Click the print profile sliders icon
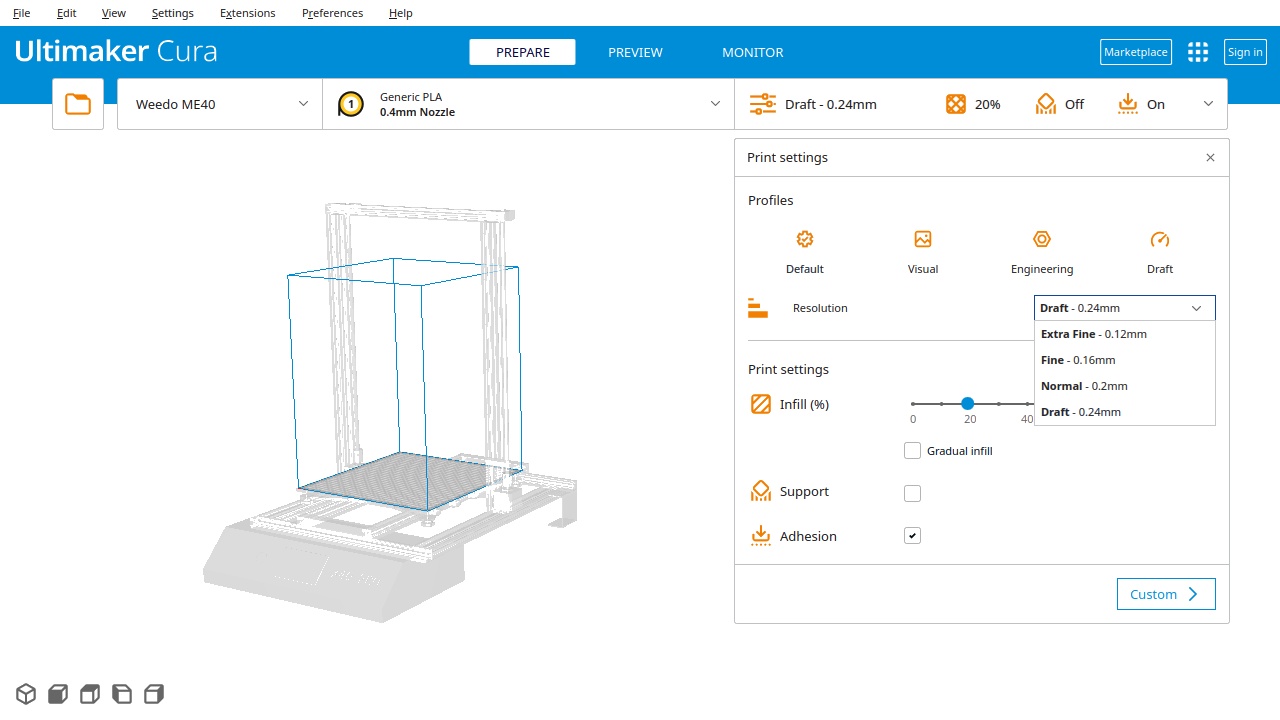 [x=763, y=104]
